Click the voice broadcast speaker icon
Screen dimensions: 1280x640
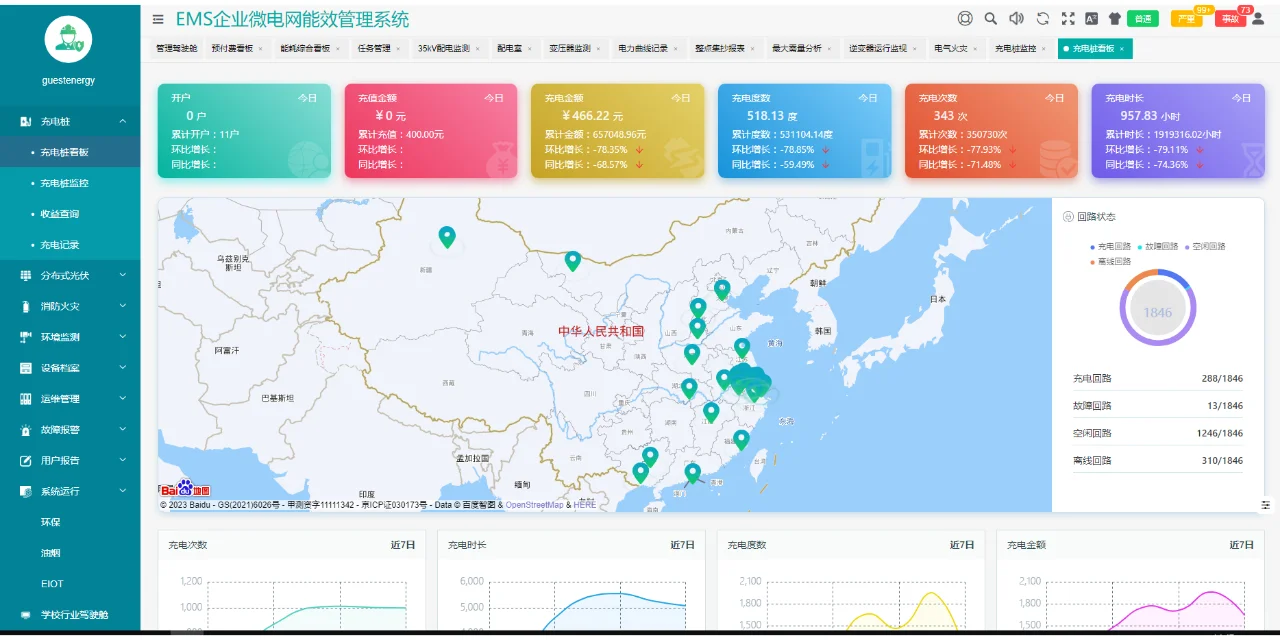(x=1014, y=18)
